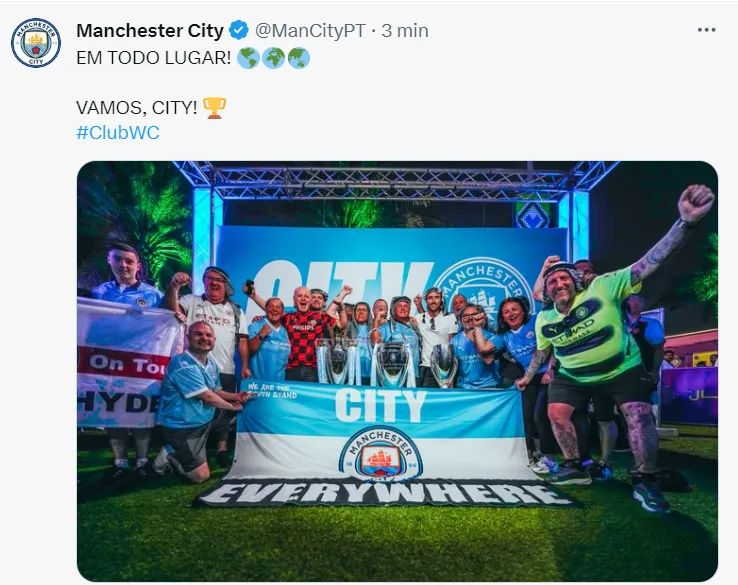Open the Manchester City profile avatar
Viewport: 738px width, 585px height.
click(36, 43)
